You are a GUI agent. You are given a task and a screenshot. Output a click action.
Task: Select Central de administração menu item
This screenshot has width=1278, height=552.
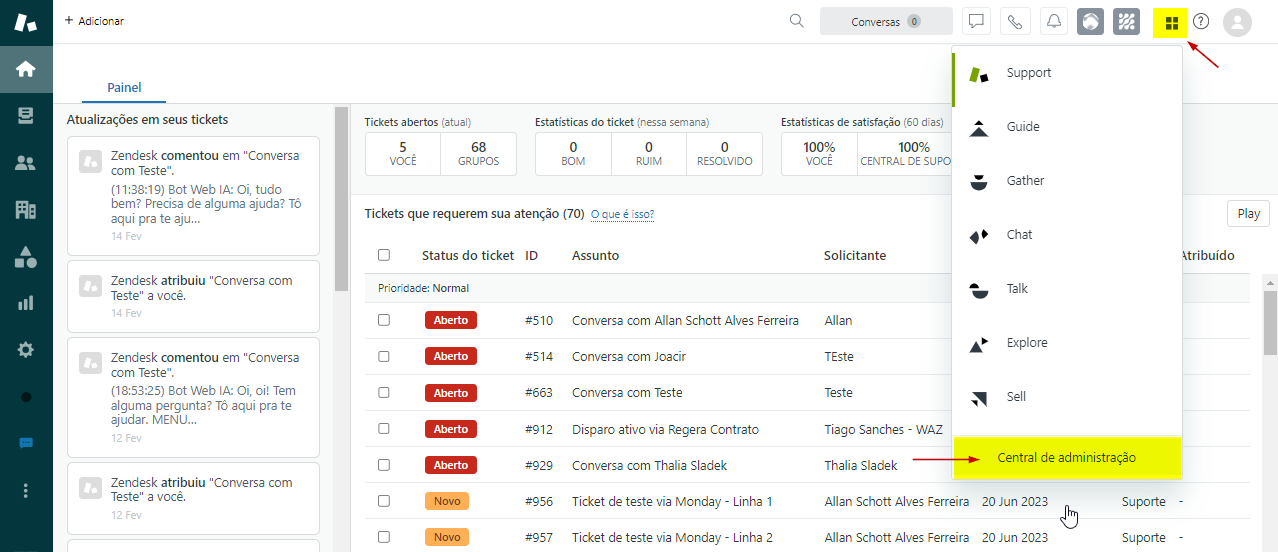(x=1067, y=458)
